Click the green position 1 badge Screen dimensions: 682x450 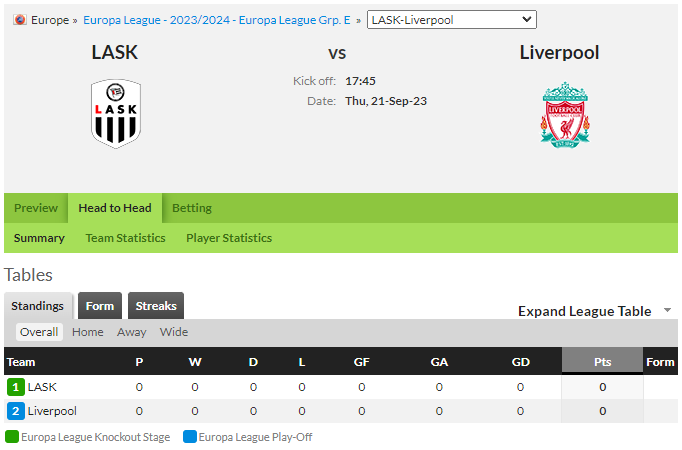point(16,387)
